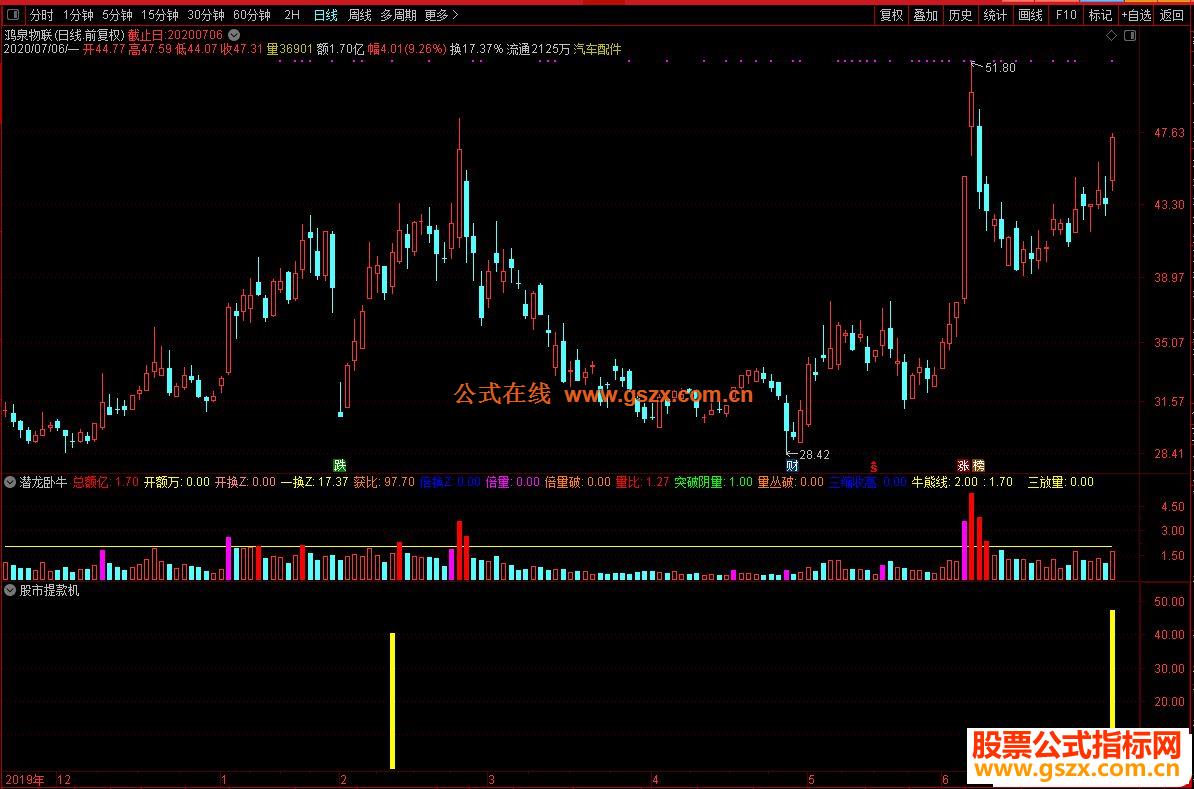Image resolution: width=1194 pixels, height=789 pixels.
Task: Click month 5 on the time axis
Action: point(812,780)
